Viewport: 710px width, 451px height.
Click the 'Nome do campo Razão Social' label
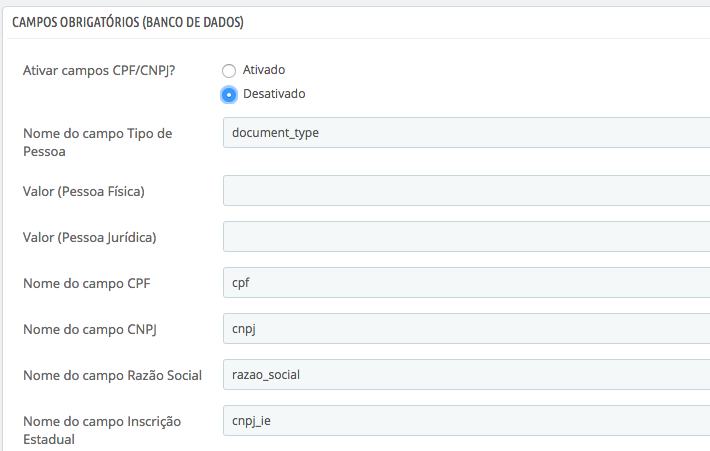[x=112, y=375]
